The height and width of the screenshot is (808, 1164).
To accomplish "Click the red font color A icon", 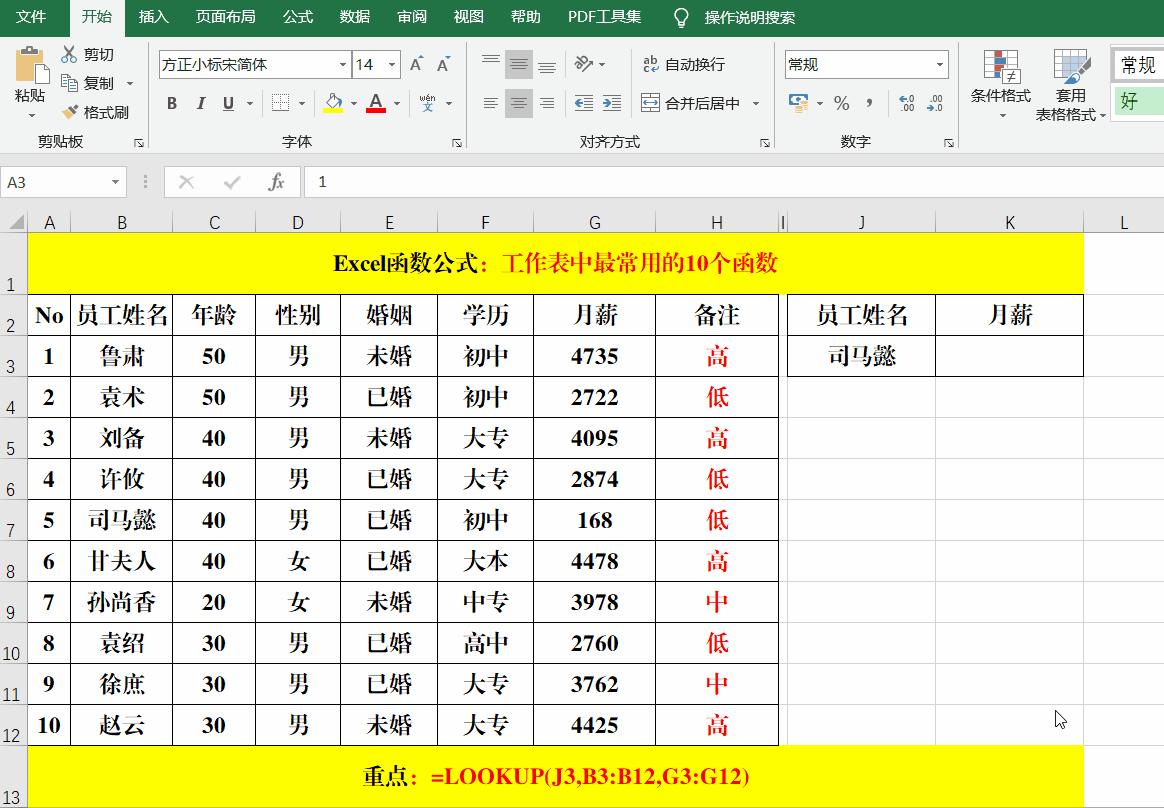I will tap(376, 102).
